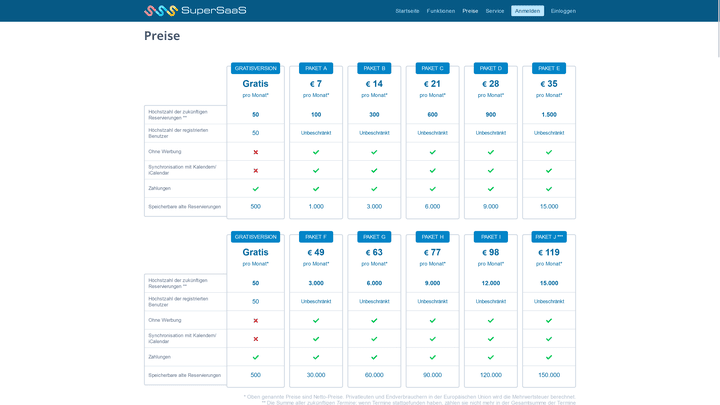Select Preise in the top navigation
Viewport: 720px width, 405px height.
point(470,11)
